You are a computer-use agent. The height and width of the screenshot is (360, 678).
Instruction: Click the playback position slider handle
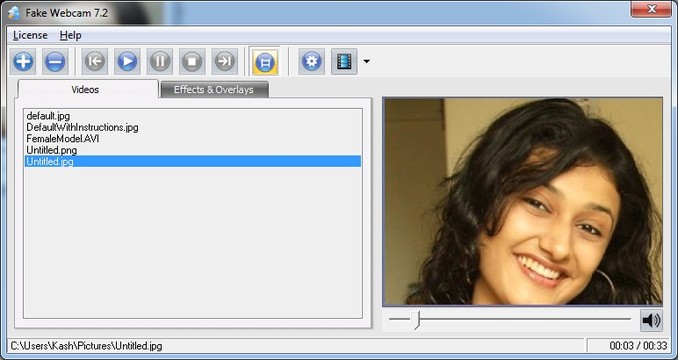[416, 320]
